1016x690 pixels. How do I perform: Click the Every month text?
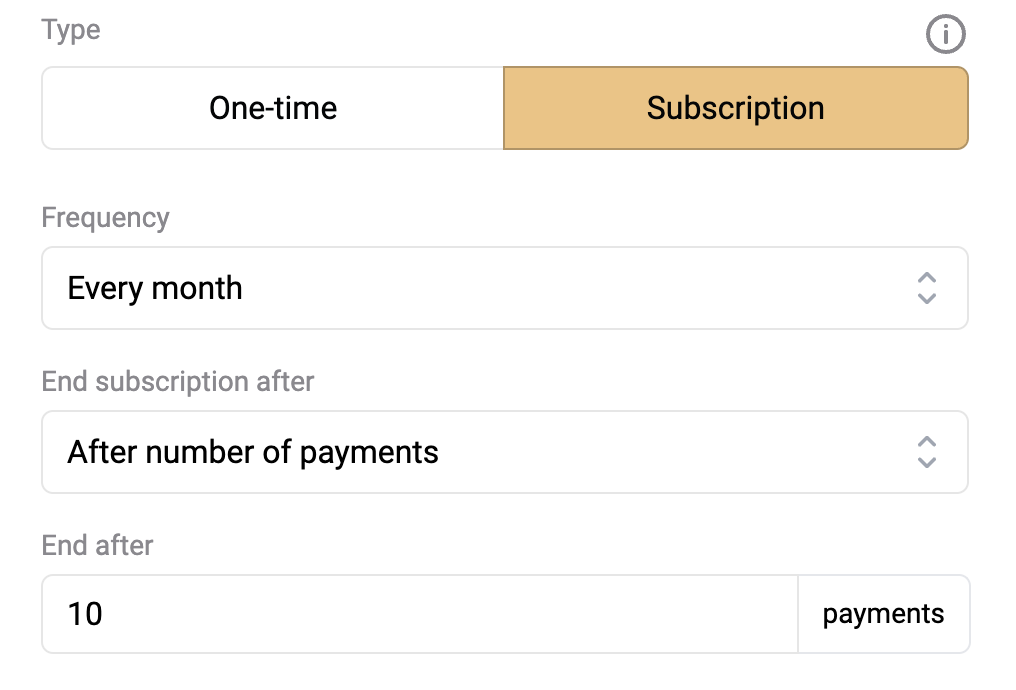click(x=155, y=288)
